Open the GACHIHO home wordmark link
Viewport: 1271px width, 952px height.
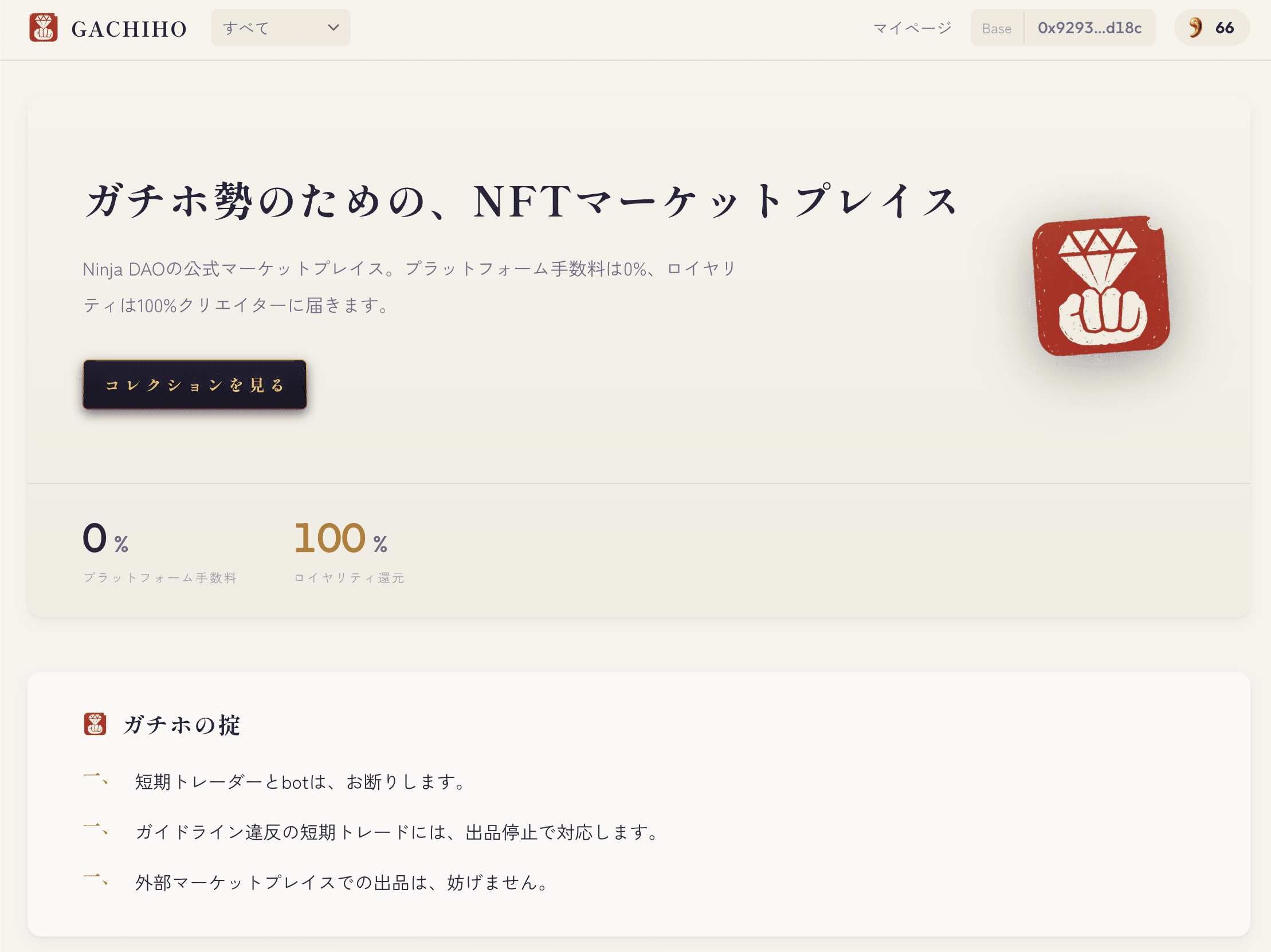coord(130,29)
